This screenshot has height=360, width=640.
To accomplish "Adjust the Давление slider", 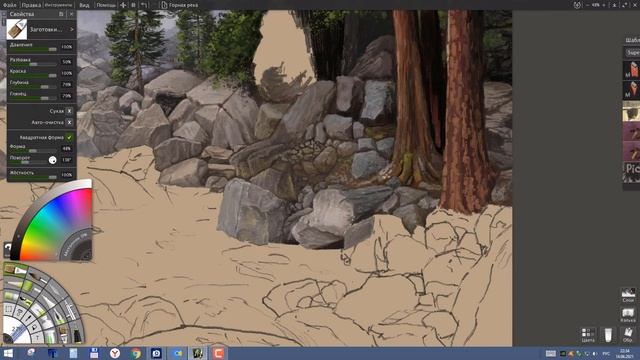I will (33, 49).
